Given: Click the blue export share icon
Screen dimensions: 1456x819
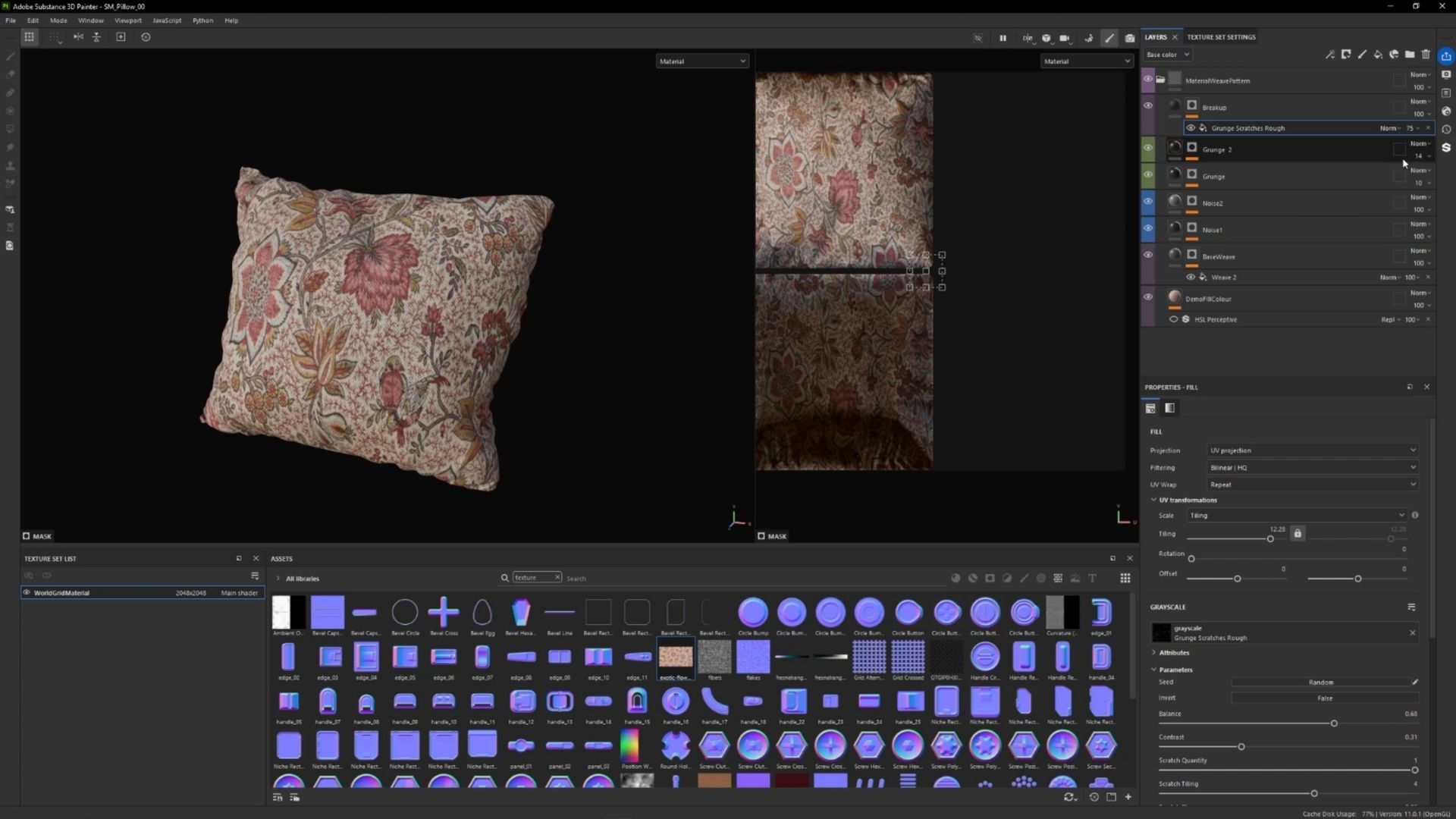Looking at the screenshot, I should coord(1446,55).
